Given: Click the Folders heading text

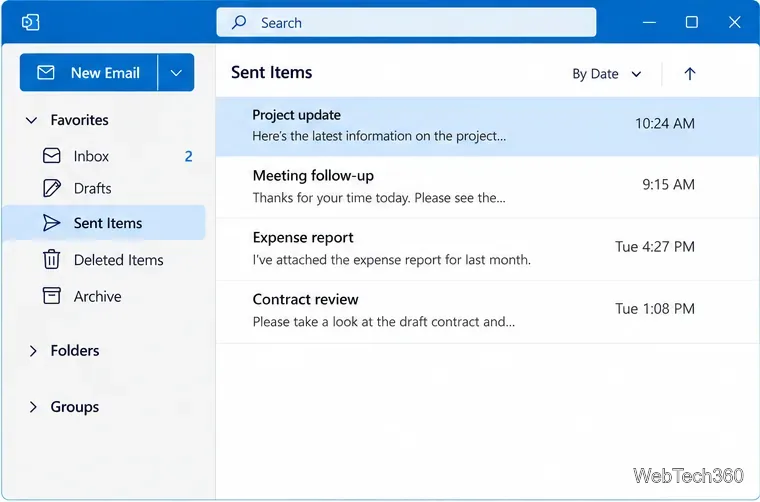Looking at the screenshot, I should [75, 350].
